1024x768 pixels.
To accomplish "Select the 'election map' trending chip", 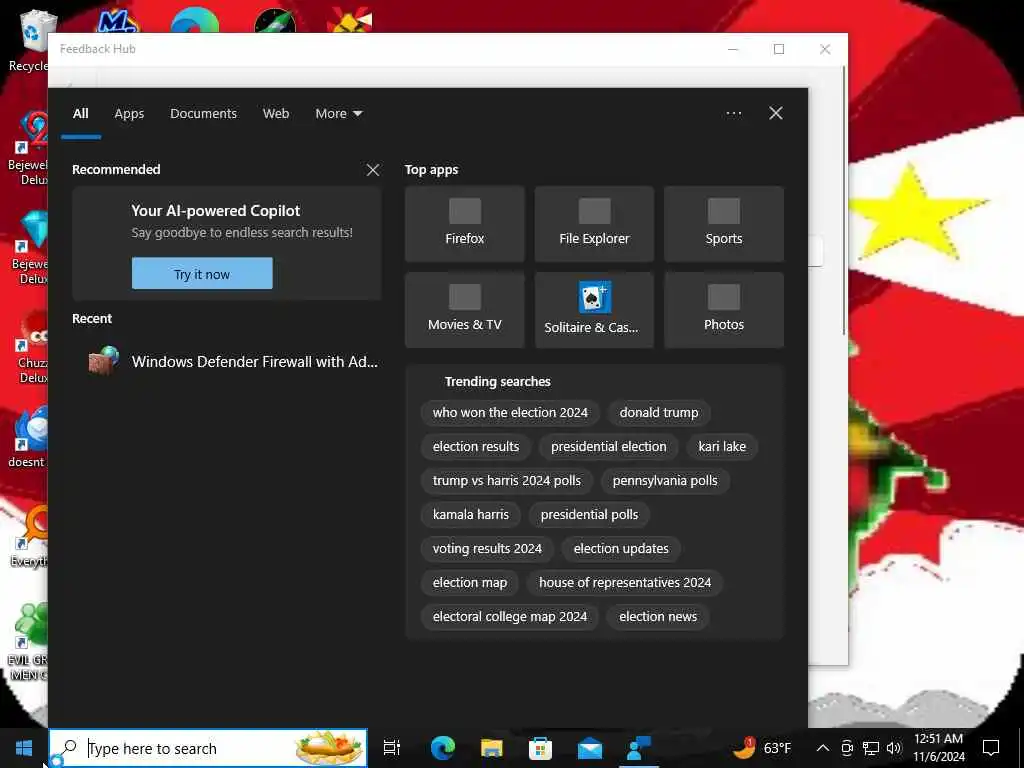I will click(x=470, y=583).
